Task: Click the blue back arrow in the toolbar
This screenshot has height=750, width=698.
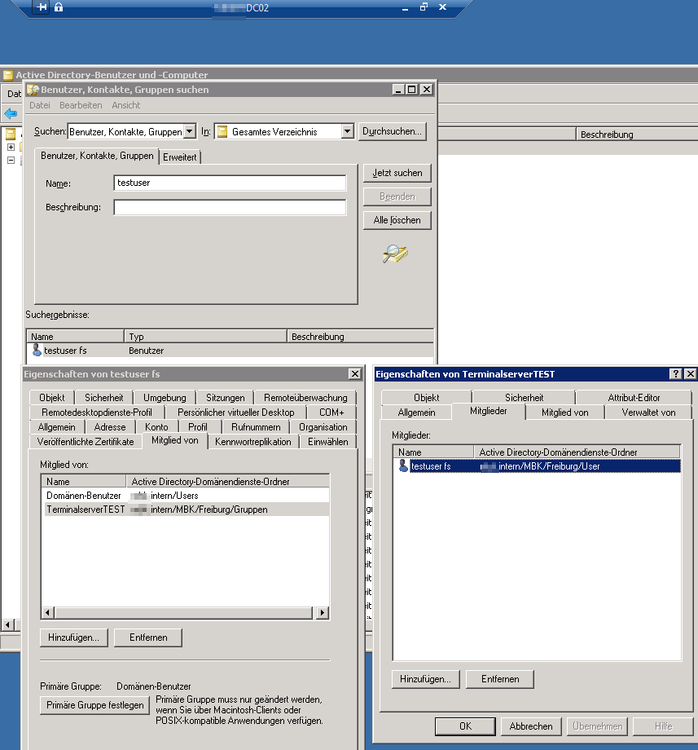Action: [x=11, y=114]
